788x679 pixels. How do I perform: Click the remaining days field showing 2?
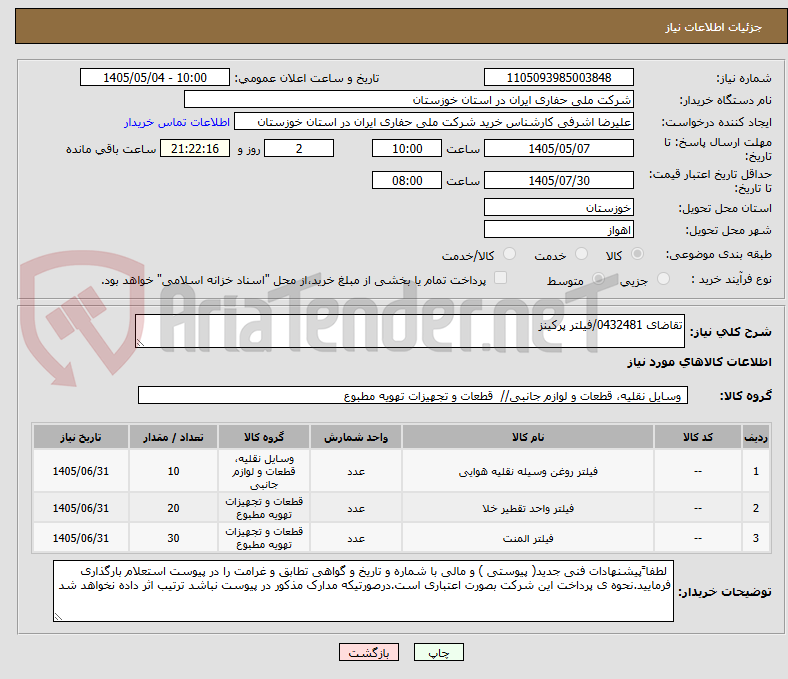point(299,148)
